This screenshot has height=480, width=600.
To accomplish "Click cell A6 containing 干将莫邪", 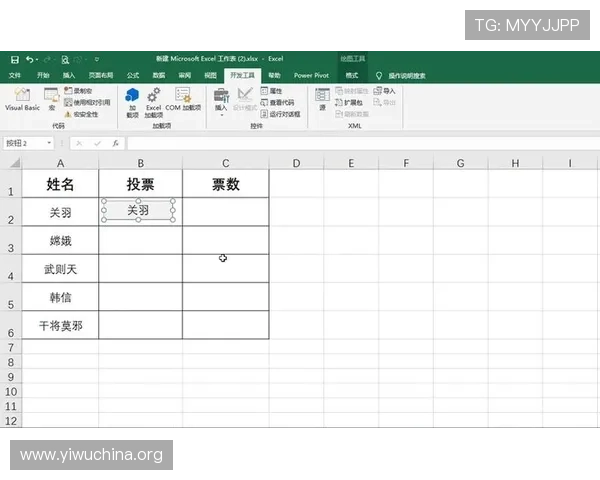I will 60,326.
